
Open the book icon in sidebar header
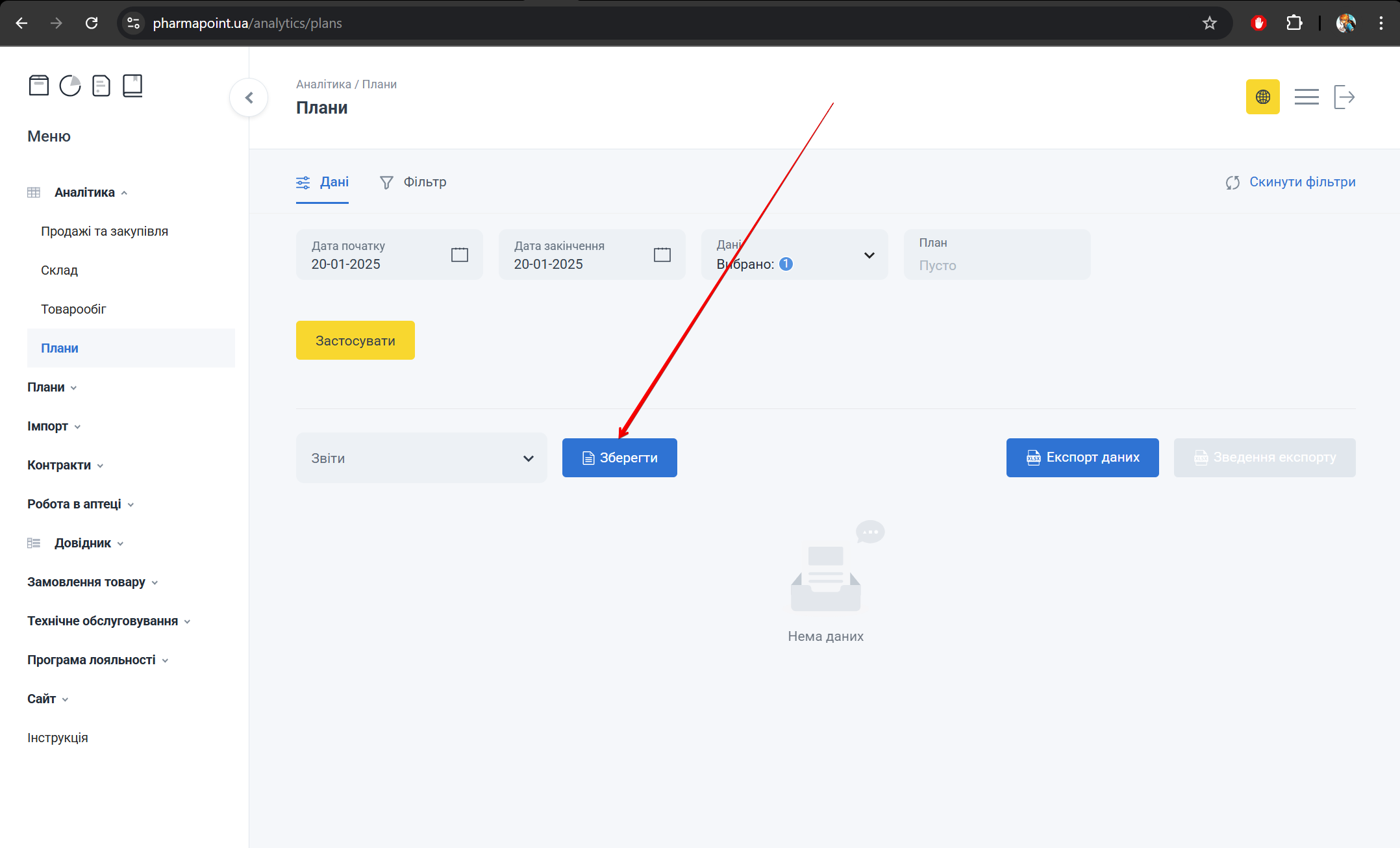tap(132, 86)
